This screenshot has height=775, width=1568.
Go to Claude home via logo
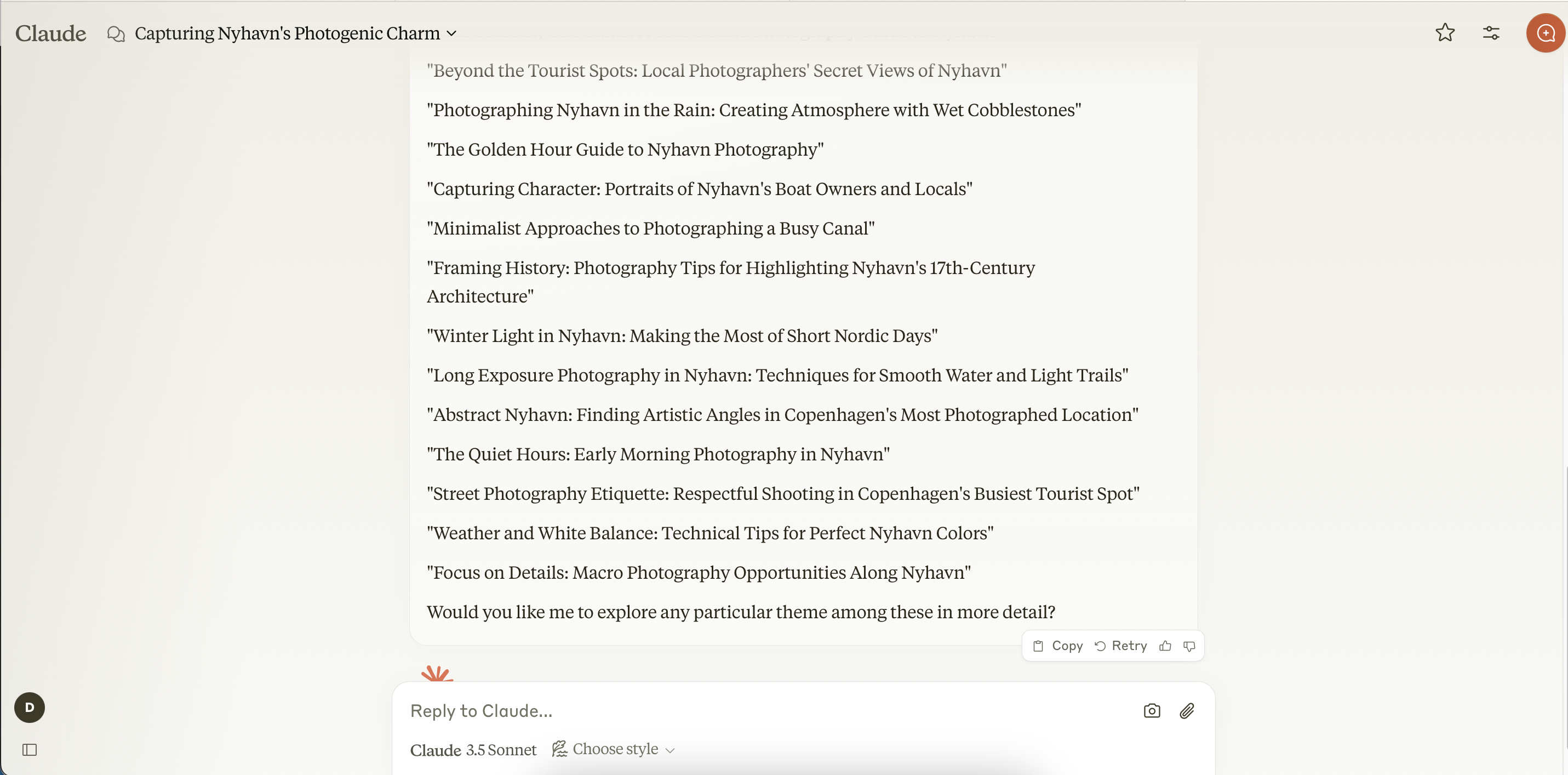[x=50, y=33]
